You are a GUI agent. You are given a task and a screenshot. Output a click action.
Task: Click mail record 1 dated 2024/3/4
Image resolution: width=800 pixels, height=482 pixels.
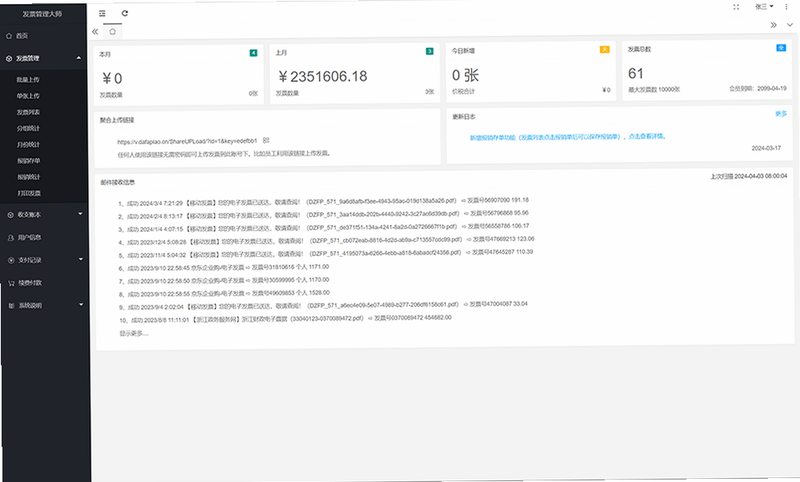click(x=323, y=201)
